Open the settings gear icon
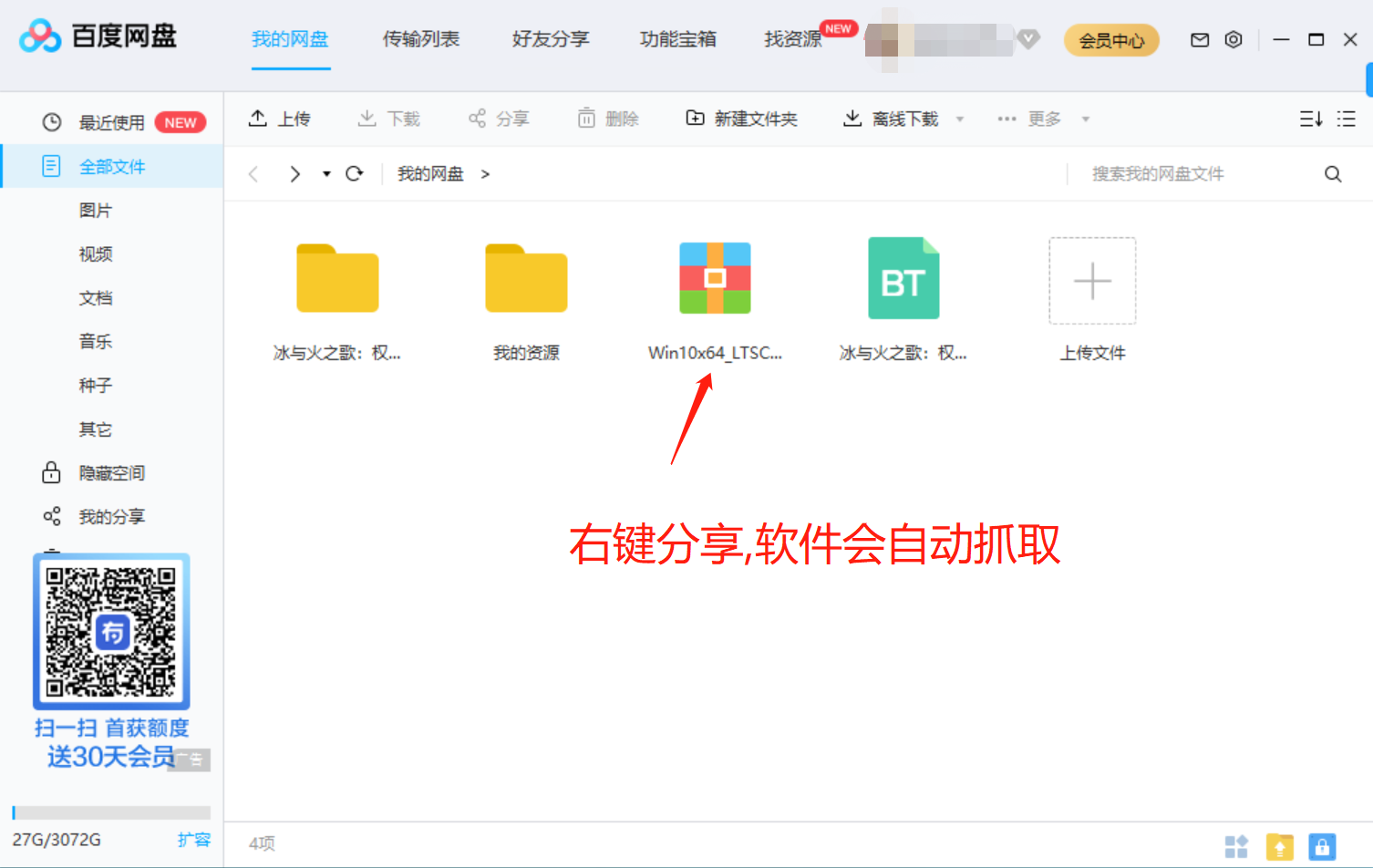Image resolution: width=1373 pixels, height=868 pixels. (1234, 40)
